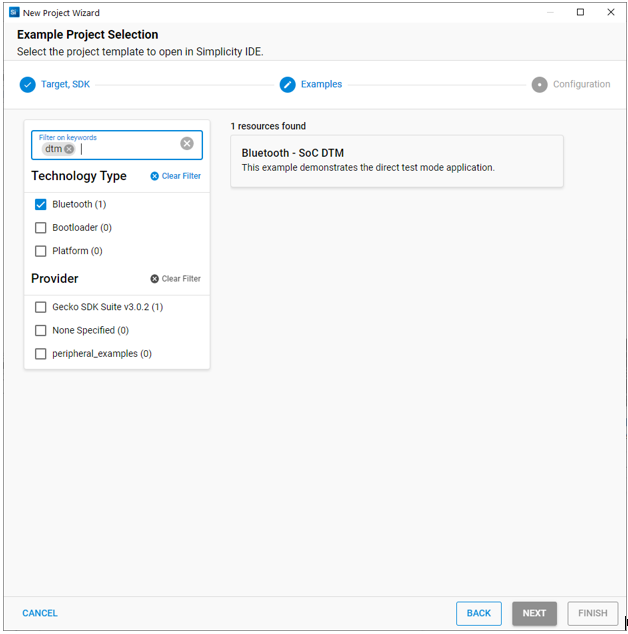Go to the Target, SDK step
The width and height of the screenshot is (628, 634).
(65, 84)
